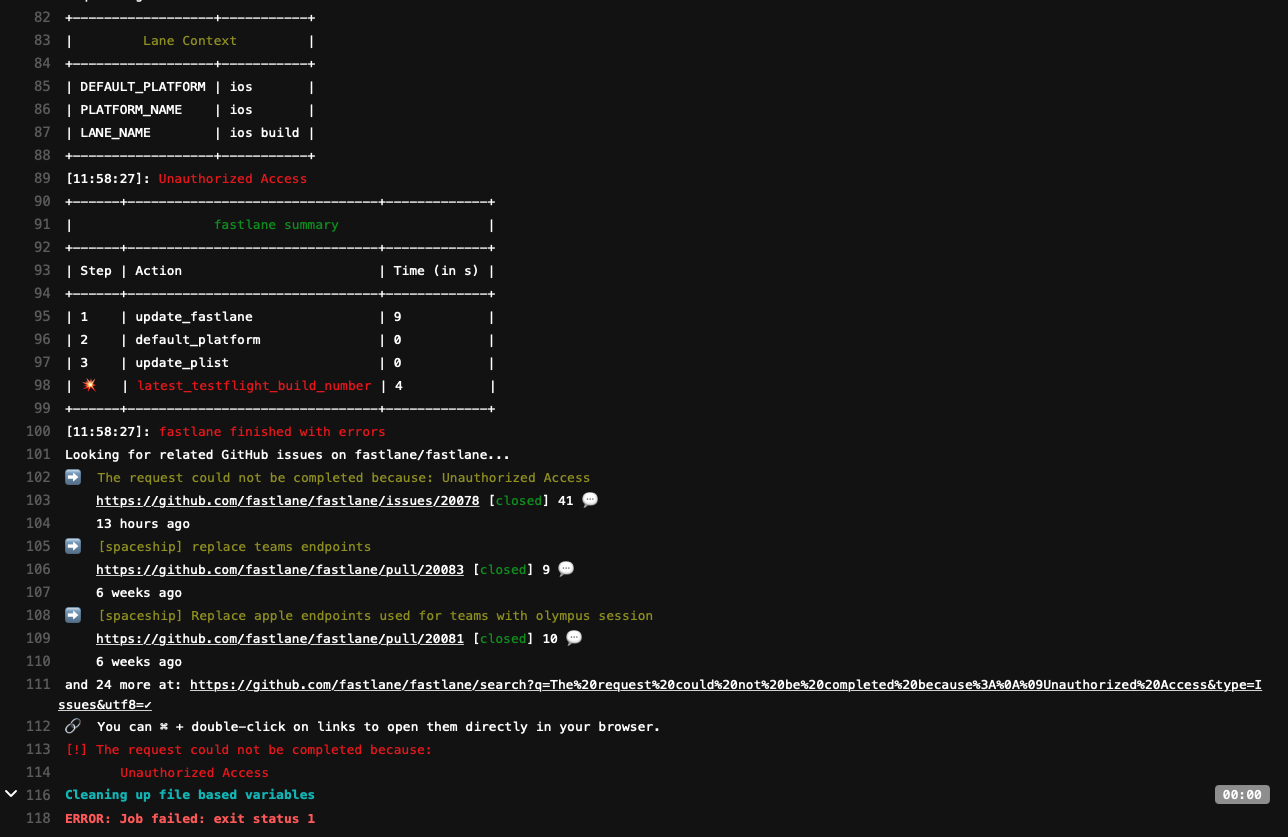Click 'DEFAULT_PLATFORM' row label
Viewport: 1288px width, 837px height.
click(x=143, y=87)
